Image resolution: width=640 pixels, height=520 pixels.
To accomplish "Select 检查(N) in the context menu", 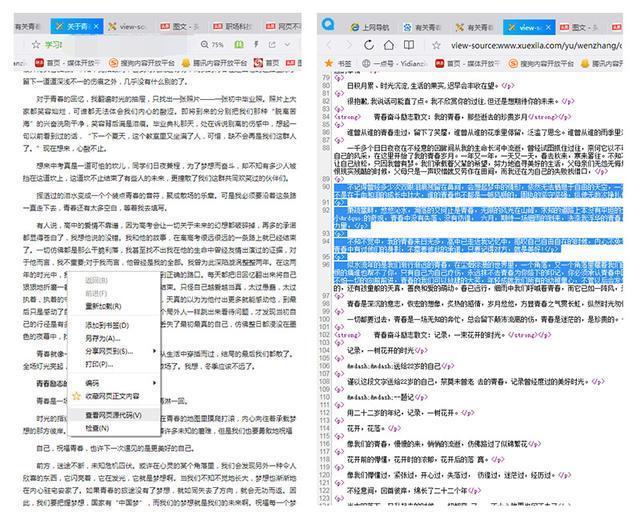I will (x=97, y=428).
